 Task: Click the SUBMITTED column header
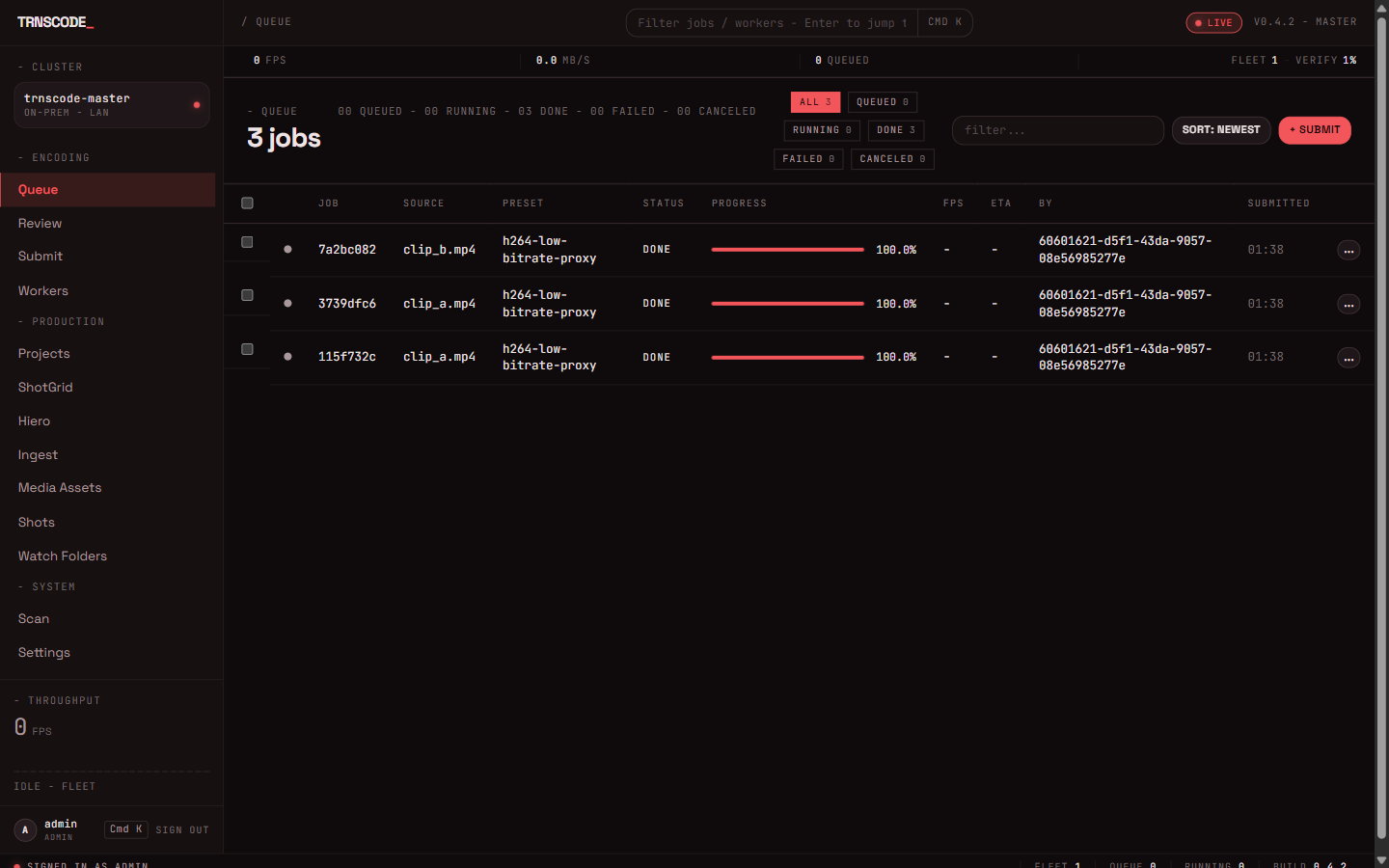coord(1278,203)
